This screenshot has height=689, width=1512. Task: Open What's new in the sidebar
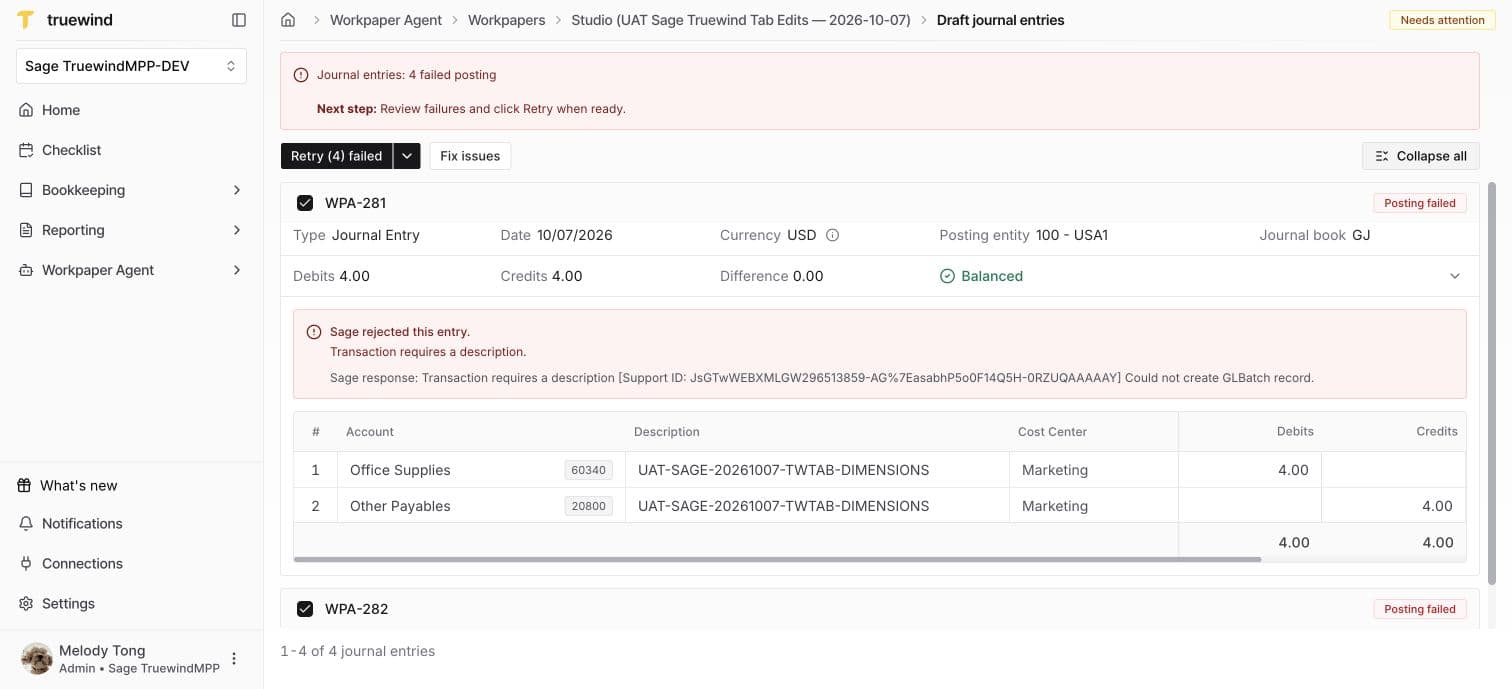click(x=131, y=485)
